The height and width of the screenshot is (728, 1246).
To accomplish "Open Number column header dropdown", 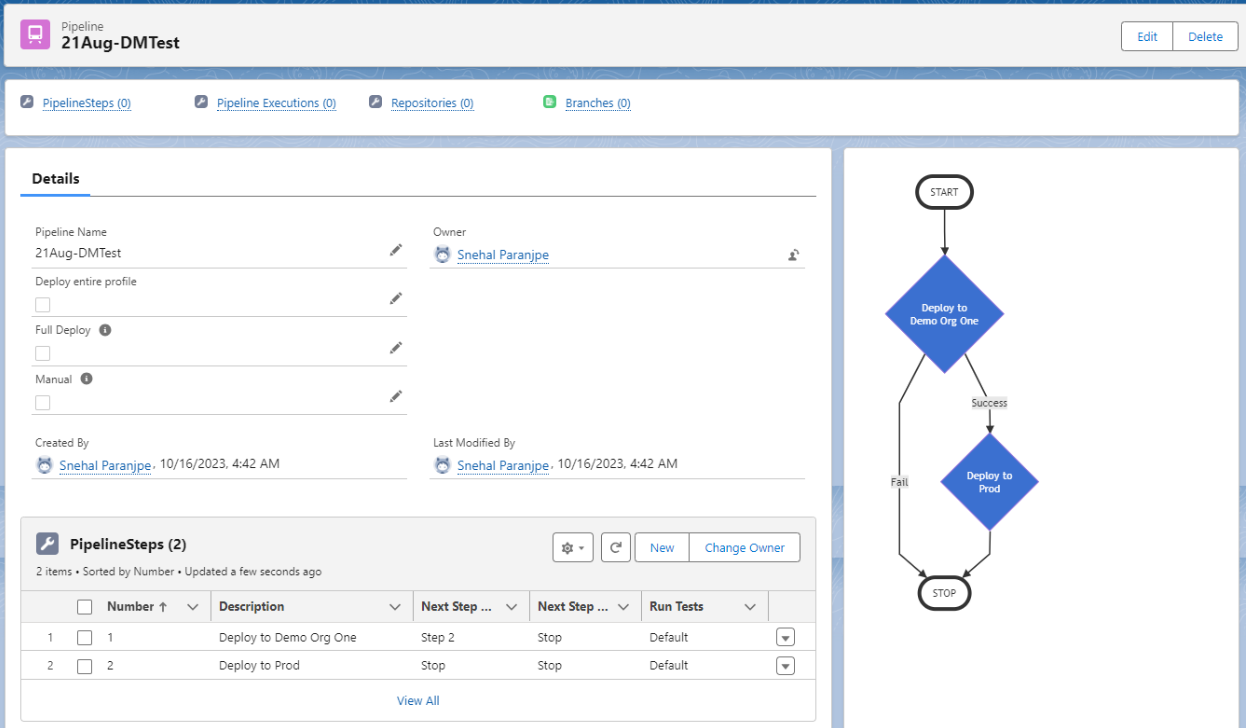I will (x=193, y=607).
